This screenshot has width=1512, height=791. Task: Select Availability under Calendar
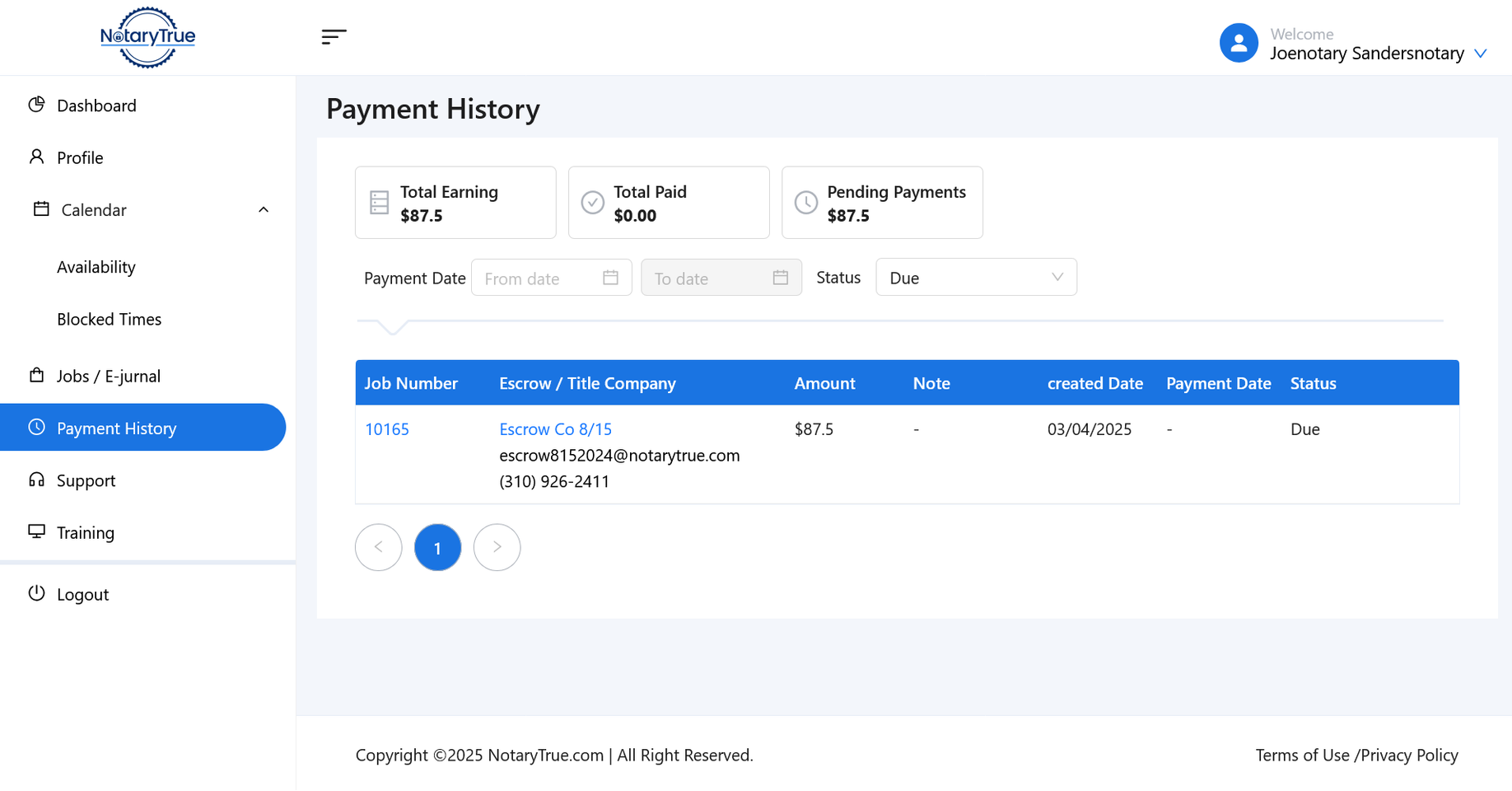(96, 266)
